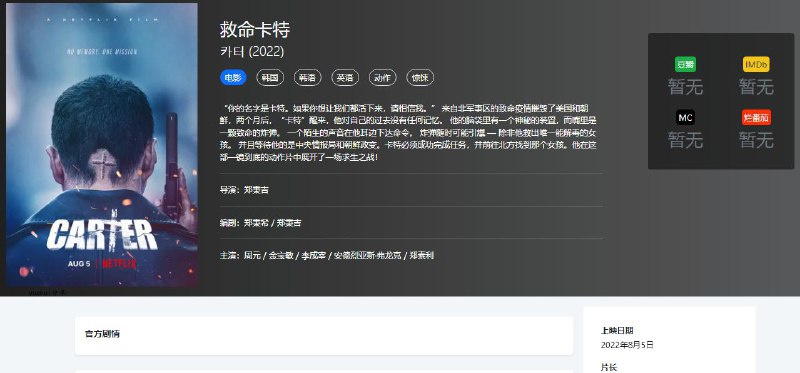Click the release date 2022年8月5日

point(627,345)
